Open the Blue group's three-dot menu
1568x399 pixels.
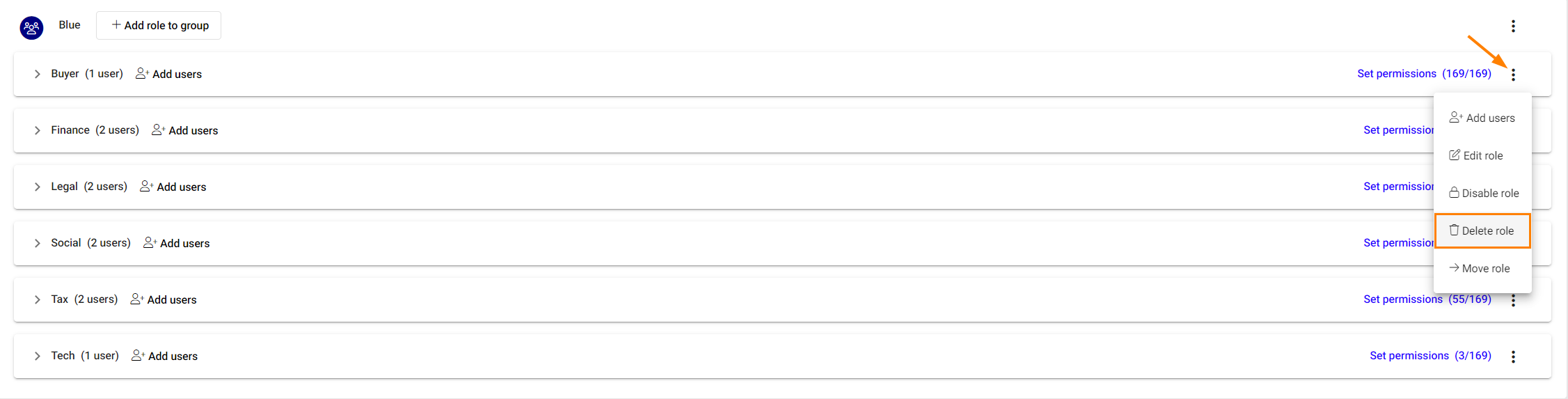point(1513,26)
